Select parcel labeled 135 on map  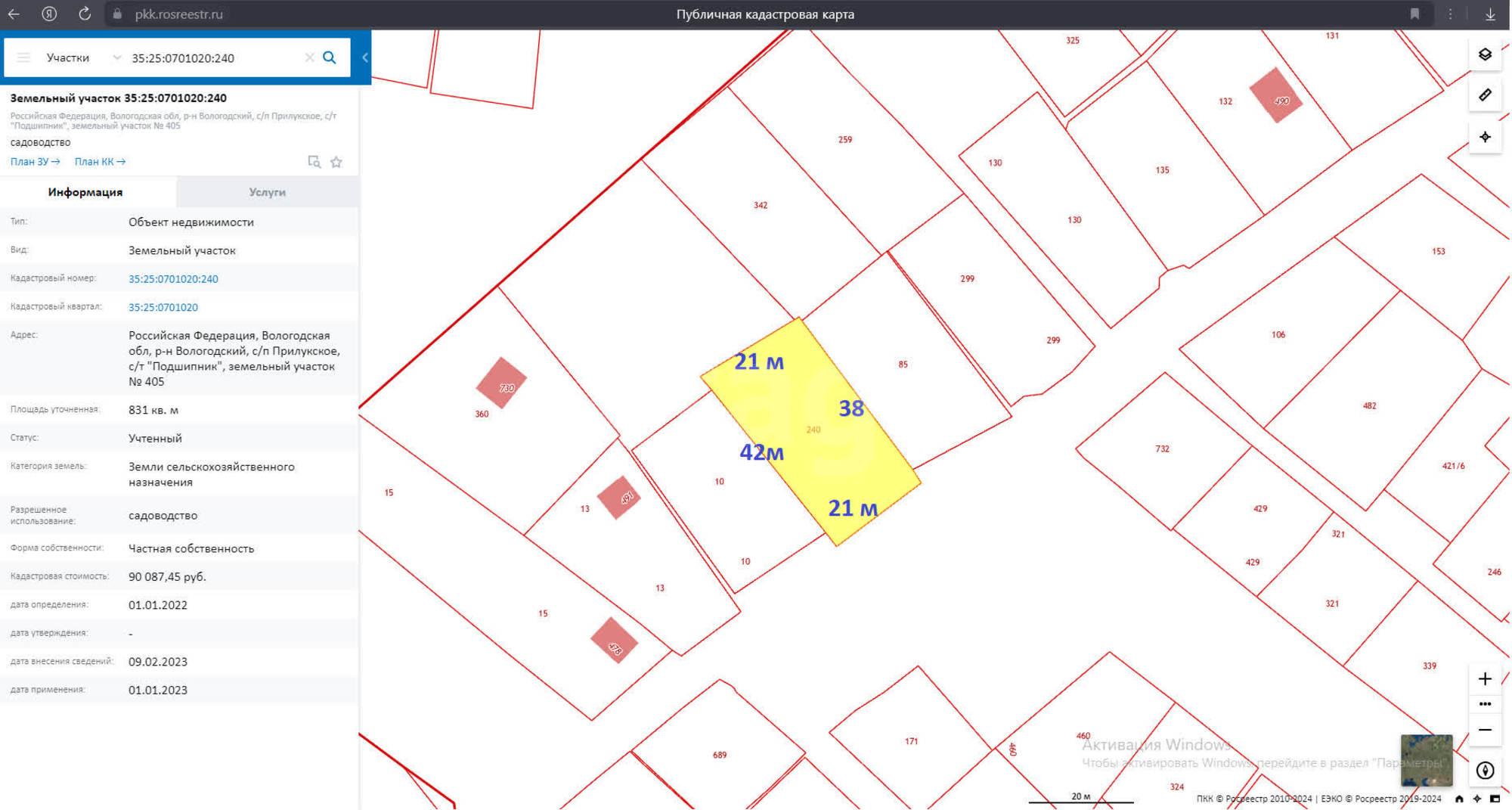click(x=1163, y=170)
